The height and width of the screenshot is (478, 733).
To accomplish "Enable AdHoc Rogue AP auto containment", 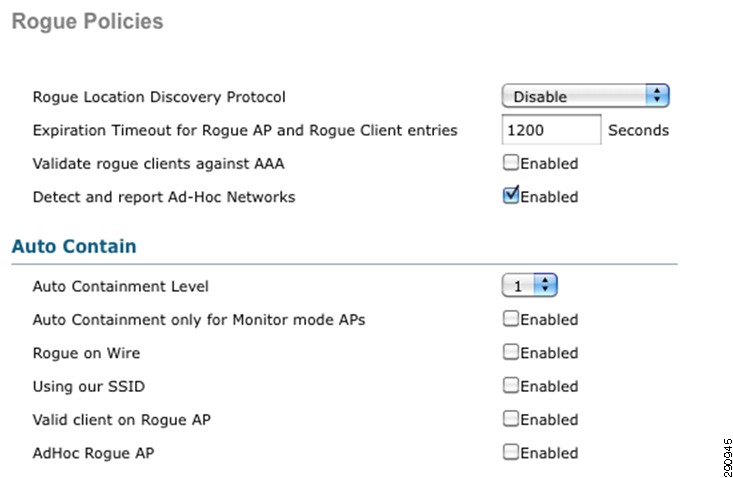I will tap(510, 452).
